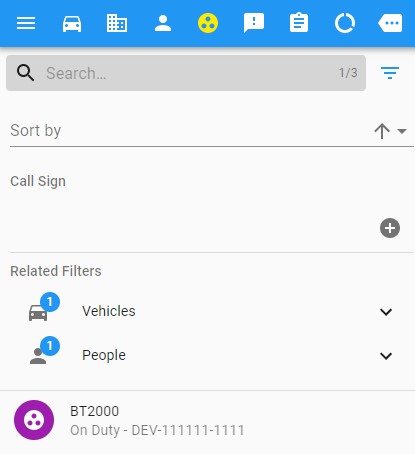Click the People icon with badge

pyautogui.click(x=44, y=351)
